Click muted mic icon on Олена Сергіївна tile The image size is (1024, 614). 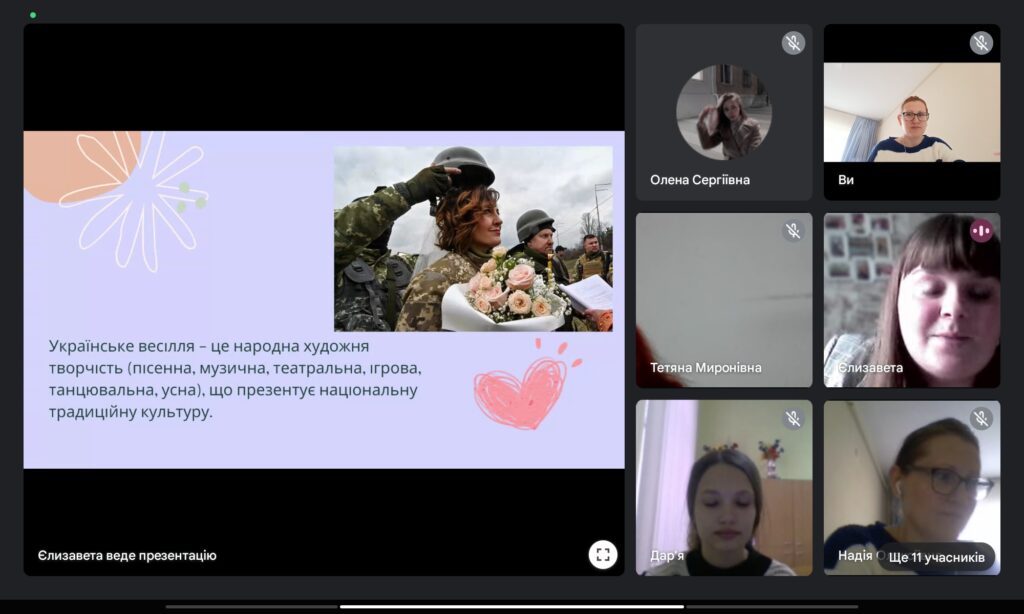coord(793,43)
